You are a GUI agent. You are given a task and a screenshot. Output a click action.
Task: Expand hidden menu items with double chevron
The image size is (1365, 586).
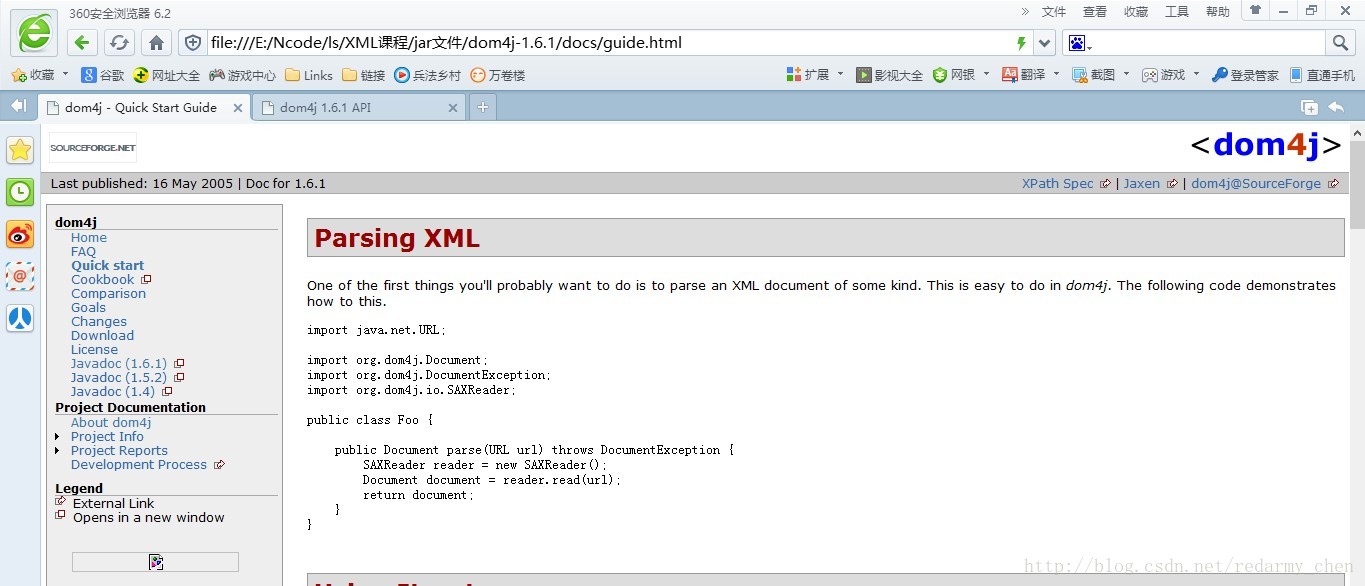1025,12
